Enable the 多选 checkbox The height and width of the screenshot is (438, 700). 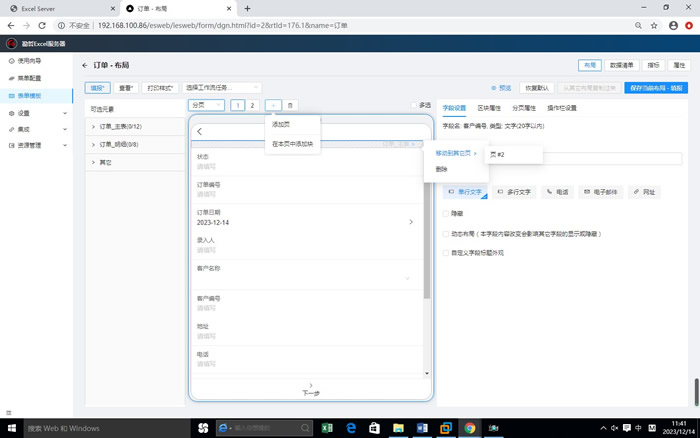(x=414, y=105)
